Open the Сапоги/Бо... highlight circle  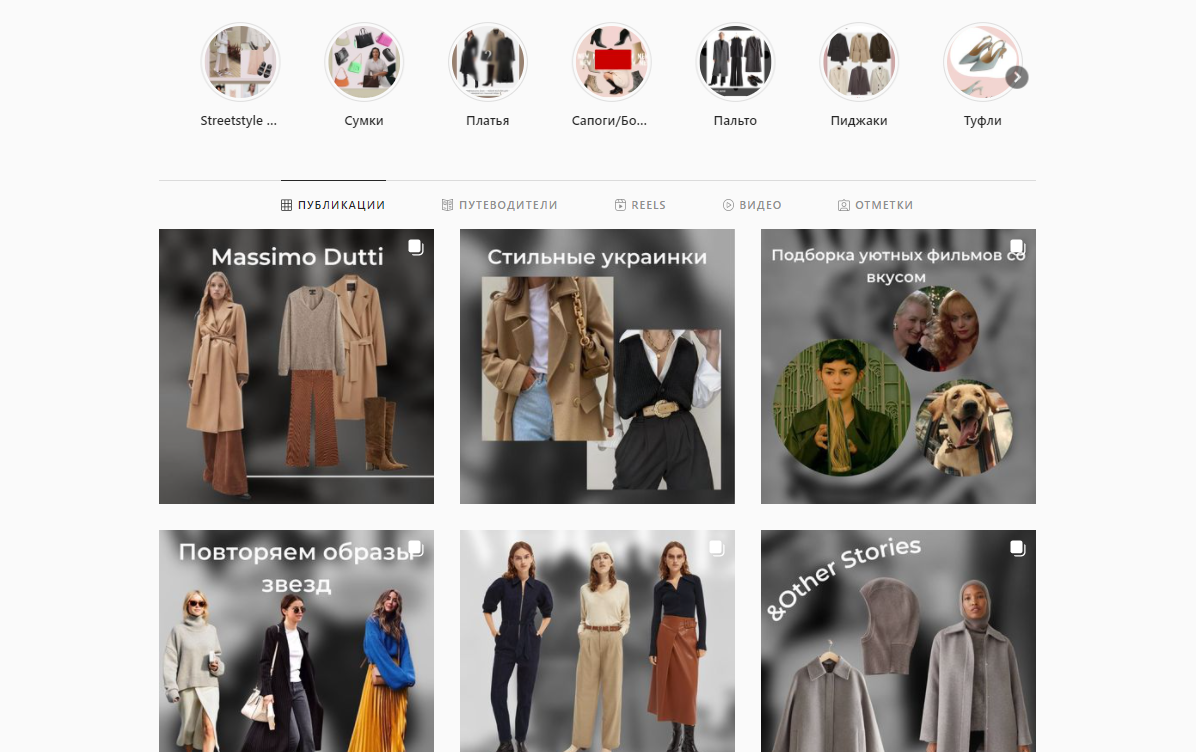click(611, 62)
